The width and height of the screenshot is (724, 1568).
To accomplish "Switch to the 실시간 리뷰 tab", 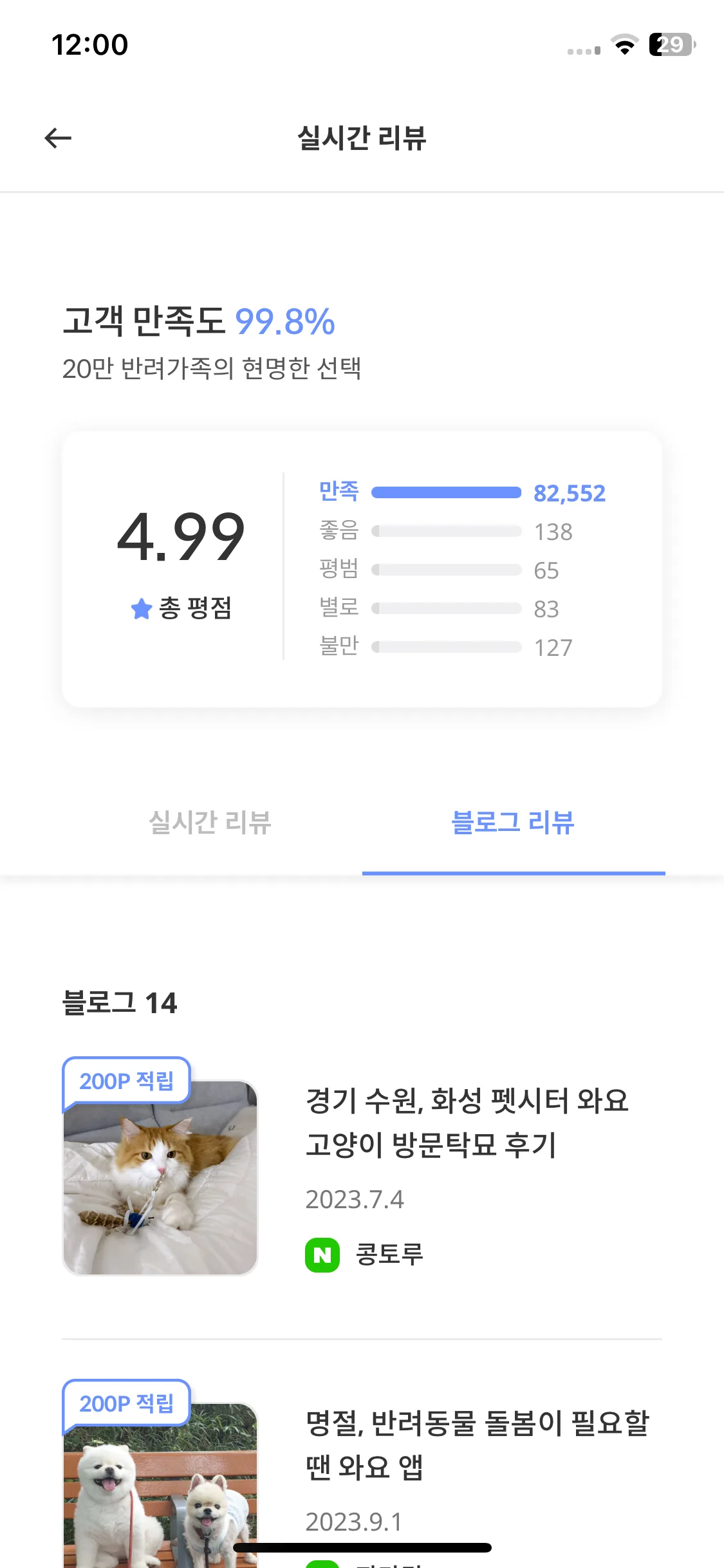I will 210,822.
